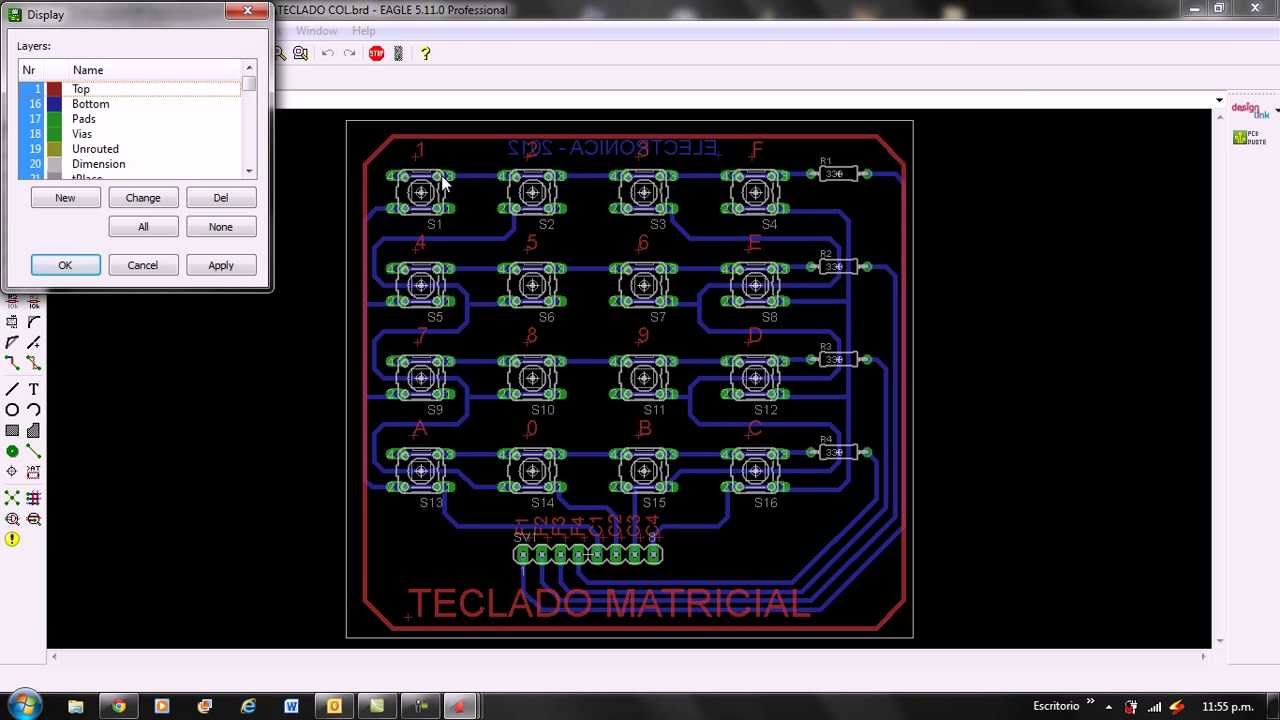Click the Layers list scroll-down arrow
The image size is (1280, 720).
[x=249, y=172]
